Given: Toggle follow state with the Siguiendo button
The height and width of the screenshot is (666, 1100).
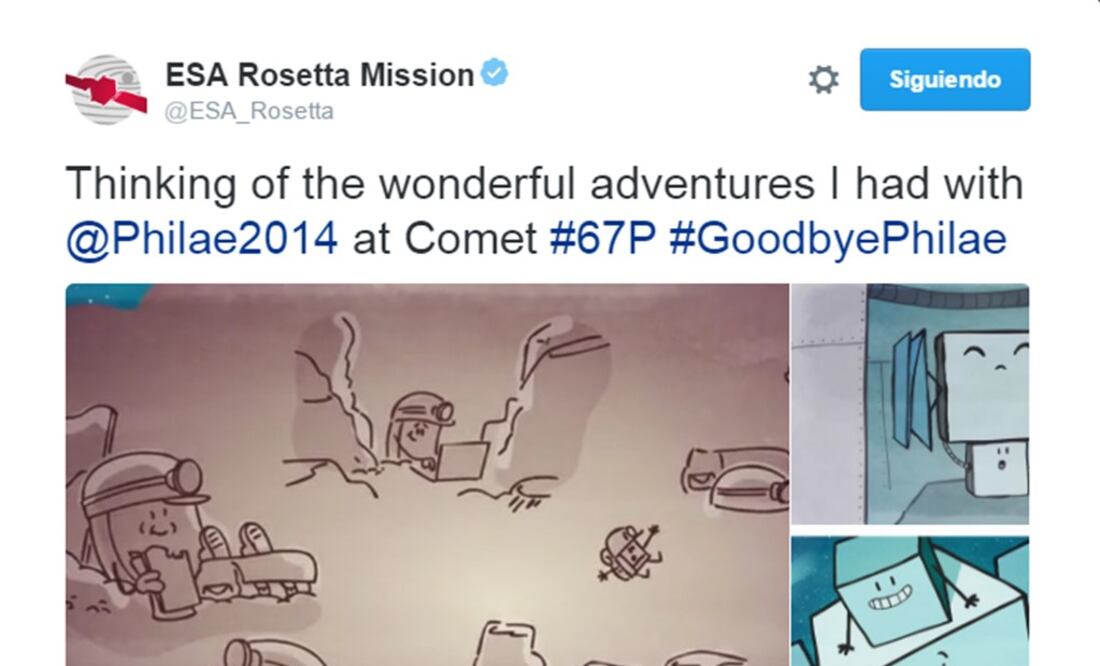Looking at the screenshot, I should [944, 80].
